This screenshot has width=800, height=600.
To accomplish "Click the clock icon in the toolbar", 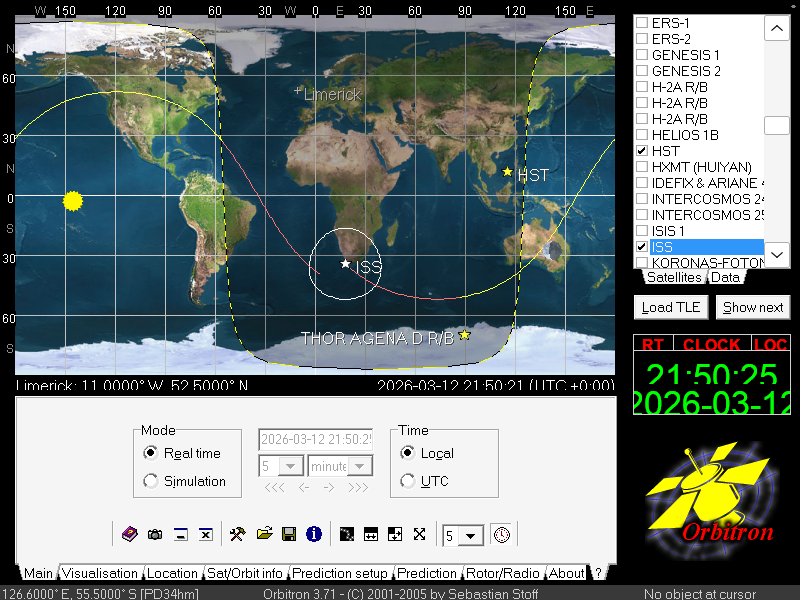I will (500, 535).
